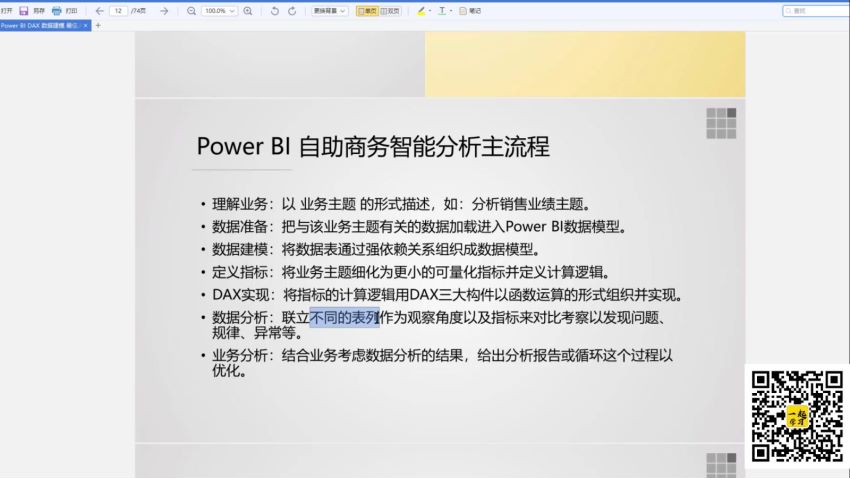This screenshot has height=478, width=850.
Task: Go to next page with right arrow
Action: (164, 11)
